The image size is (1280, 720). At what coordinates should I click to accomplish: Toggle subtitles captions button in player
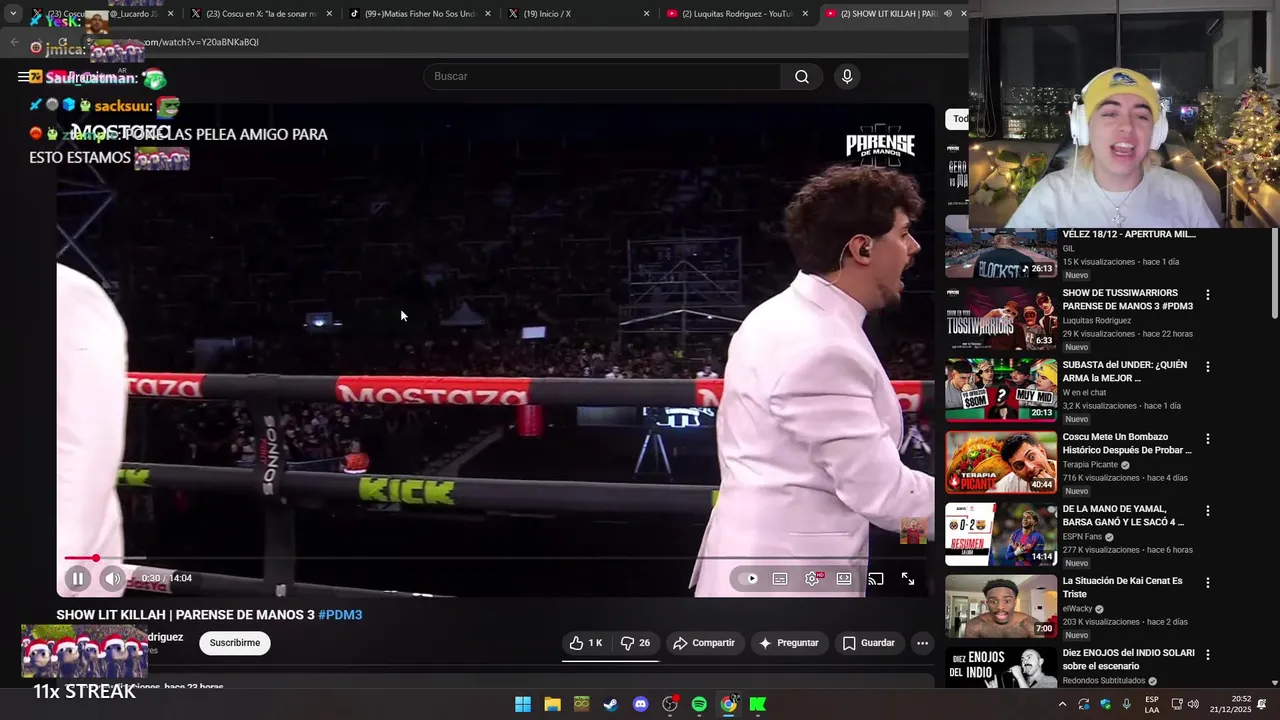[x=780, y=578]
